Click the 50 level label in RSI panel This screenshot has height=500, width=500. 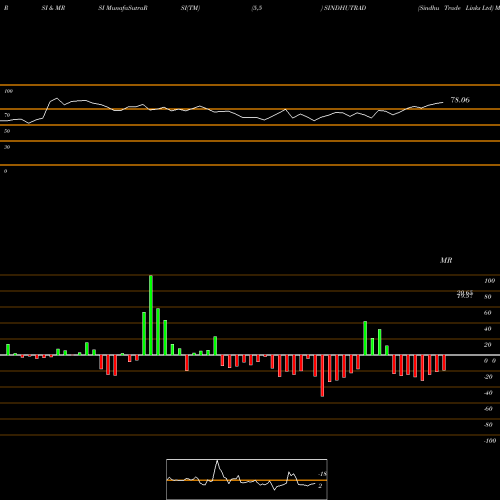(7, 131)
